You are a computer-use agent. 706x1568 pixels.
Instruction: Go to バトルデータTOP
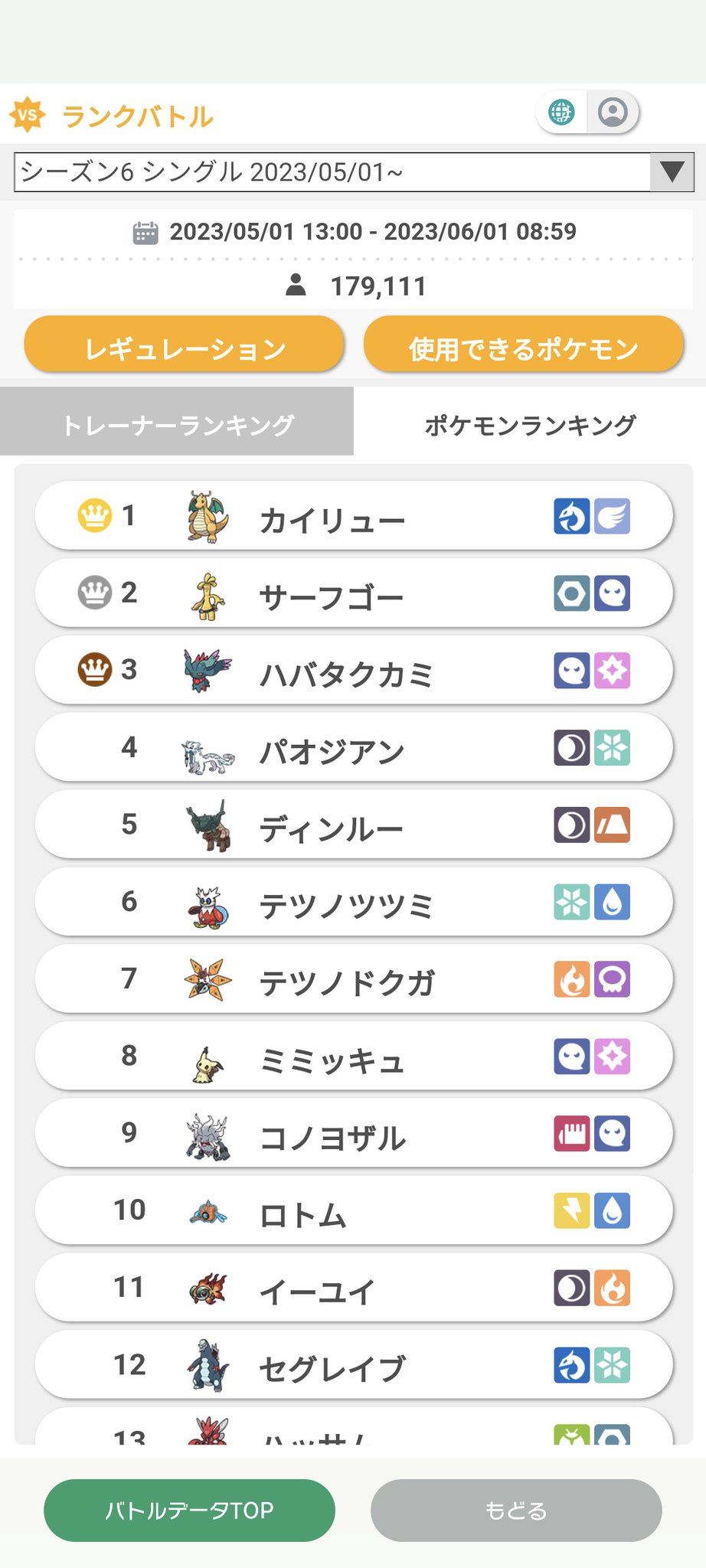pos(189,1510)
